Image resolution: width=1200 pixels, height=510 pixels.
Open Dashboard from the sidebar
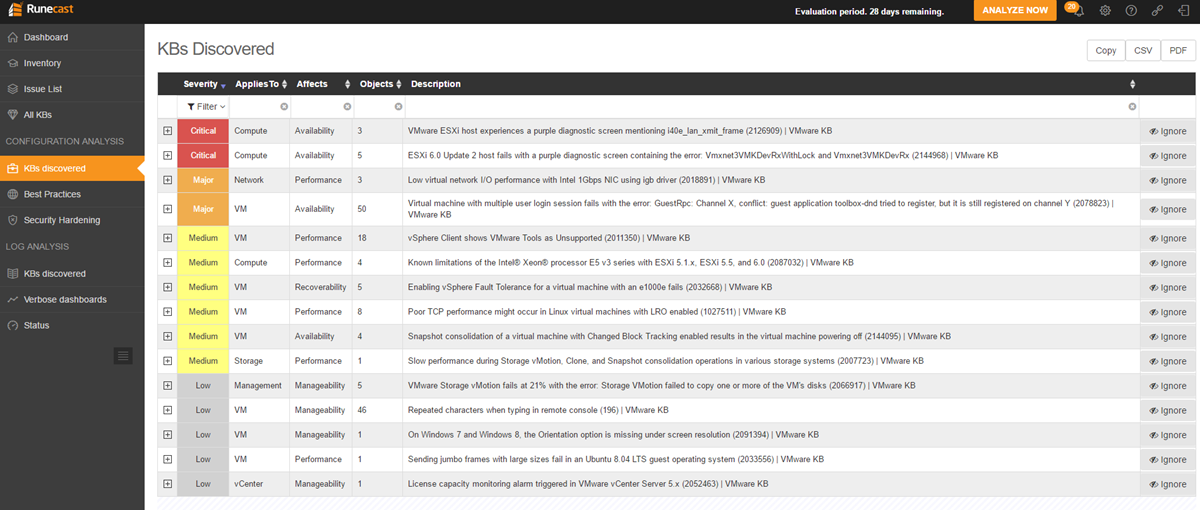pos(72,37)
